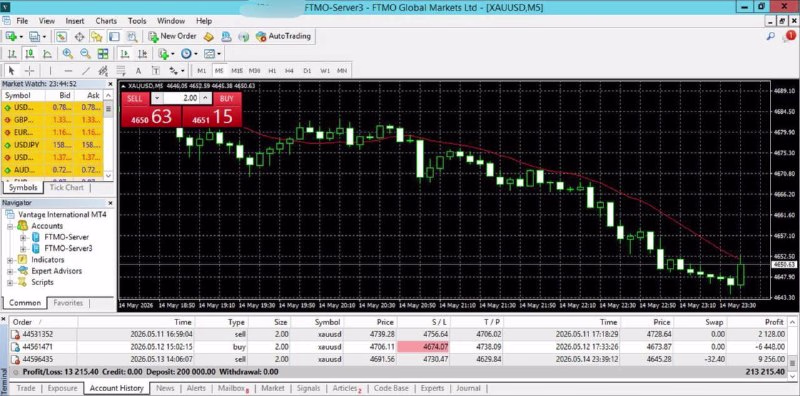Viewport: 800px width, 396px height.
Task: Select the Text 'A' drawing tool
Action: 138,70
